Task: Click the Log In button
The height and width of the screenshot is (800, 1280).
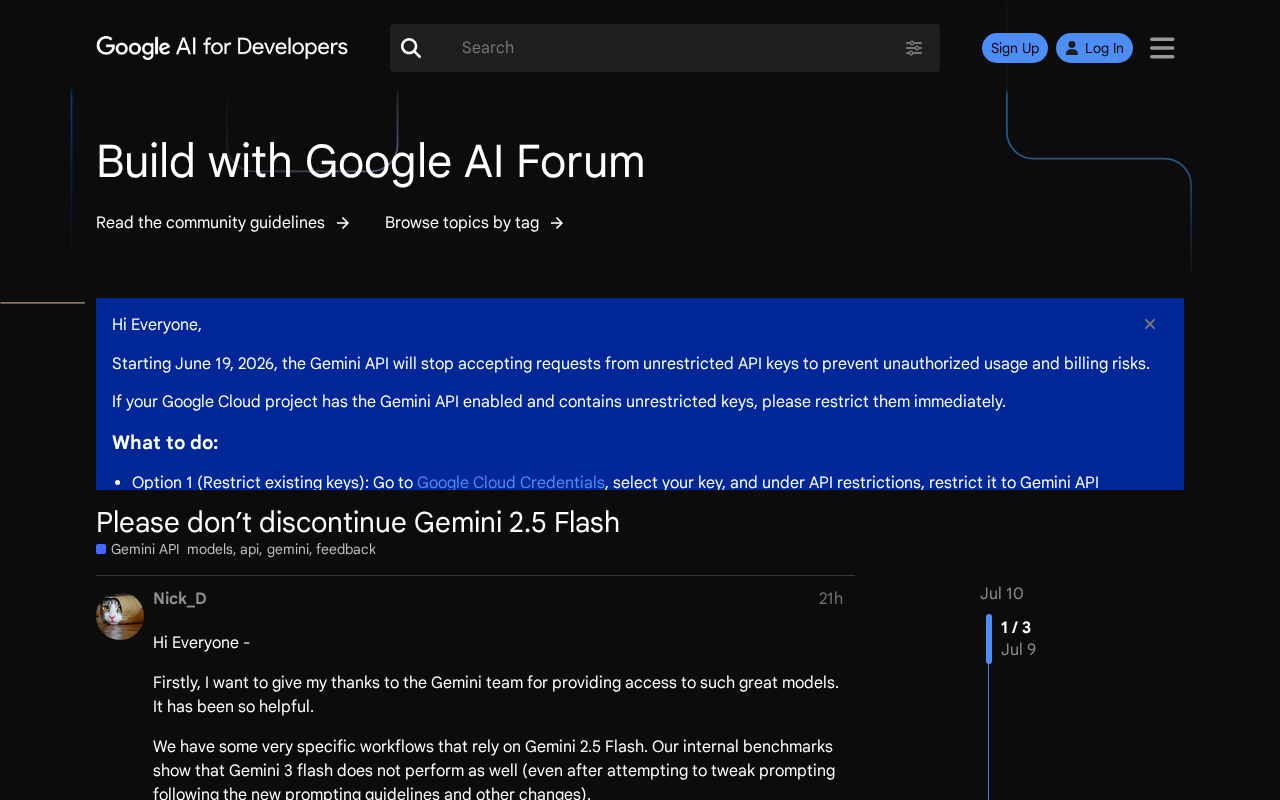Action: [1094, 48]
